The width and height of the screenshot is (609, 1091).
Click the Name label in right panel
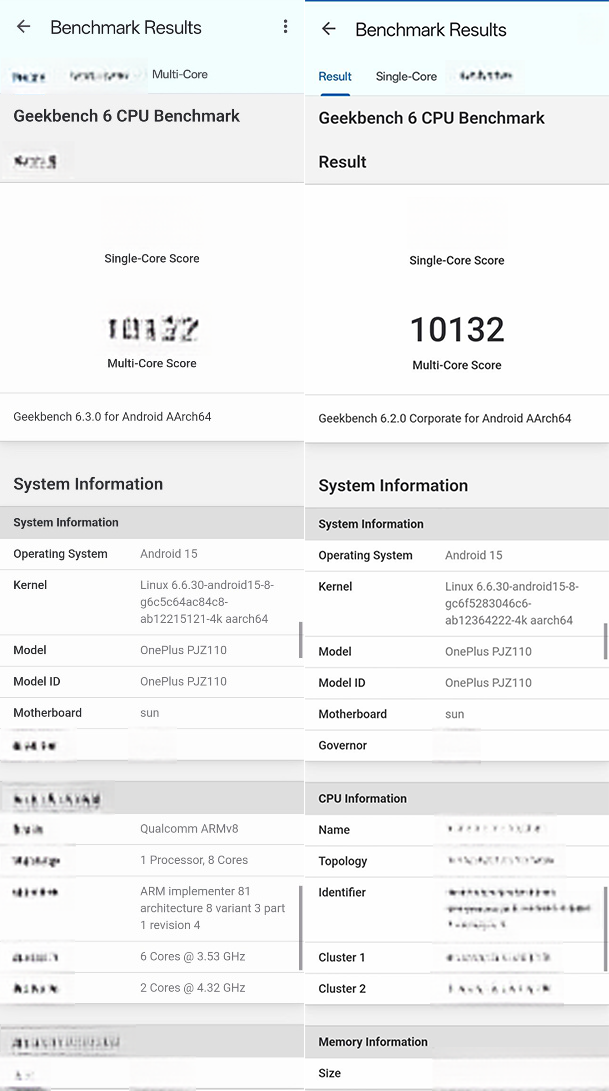[334, 829]
